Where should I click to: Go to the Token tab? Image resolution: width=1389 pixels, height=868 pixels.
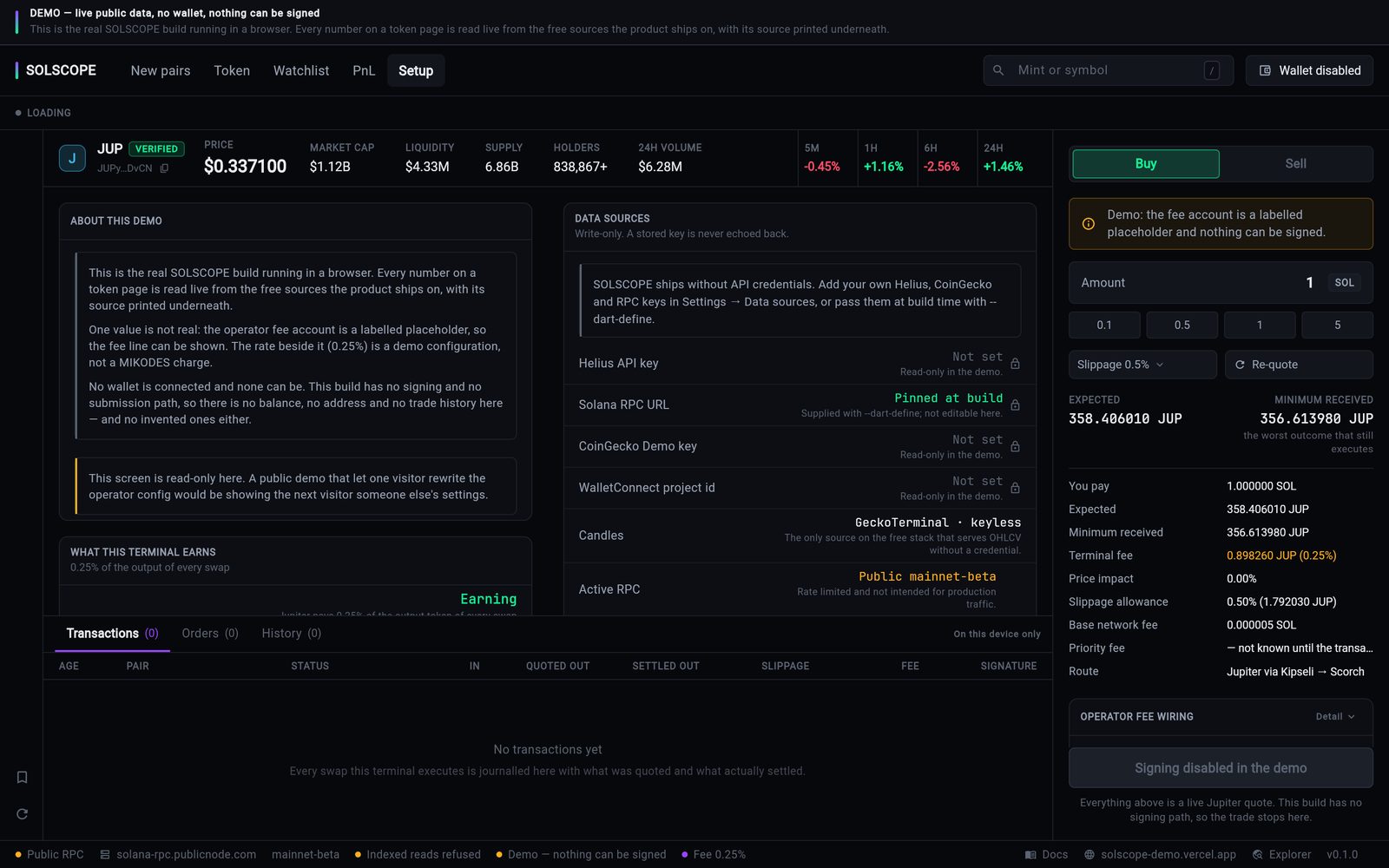[232, 70]
